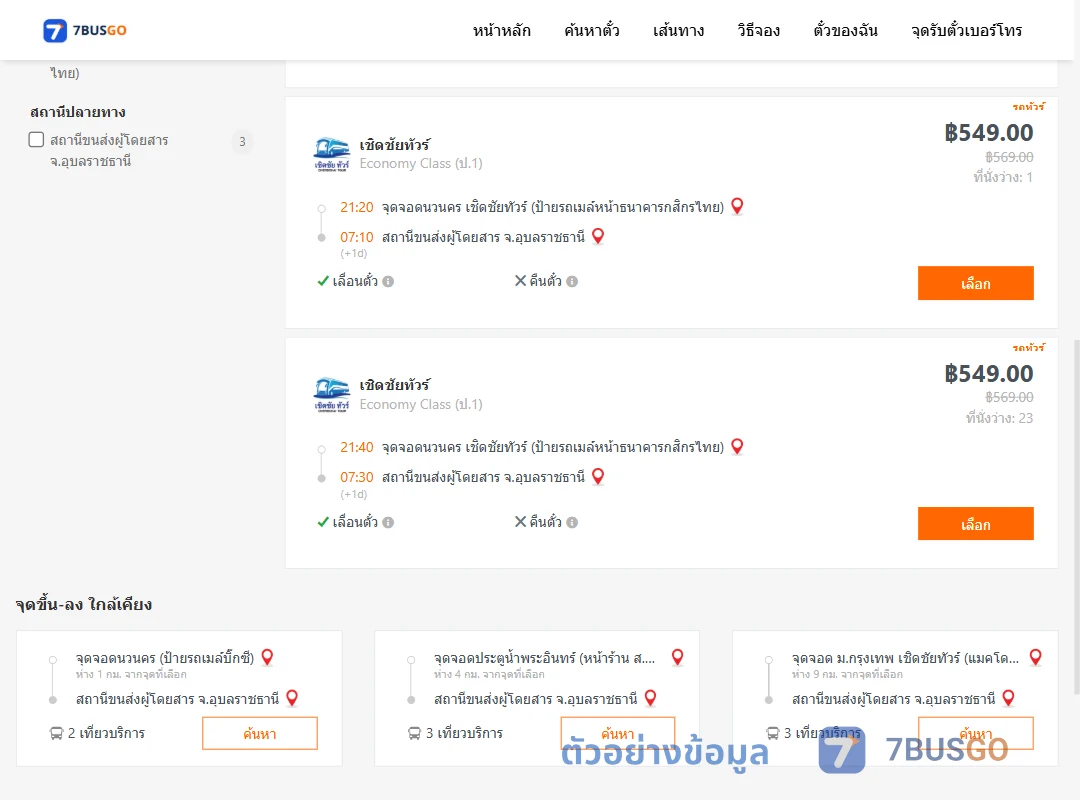Click info icon next to คืนตั๋ว in 21:20 trip
The image size is (1080, 800).
point(572,281)
